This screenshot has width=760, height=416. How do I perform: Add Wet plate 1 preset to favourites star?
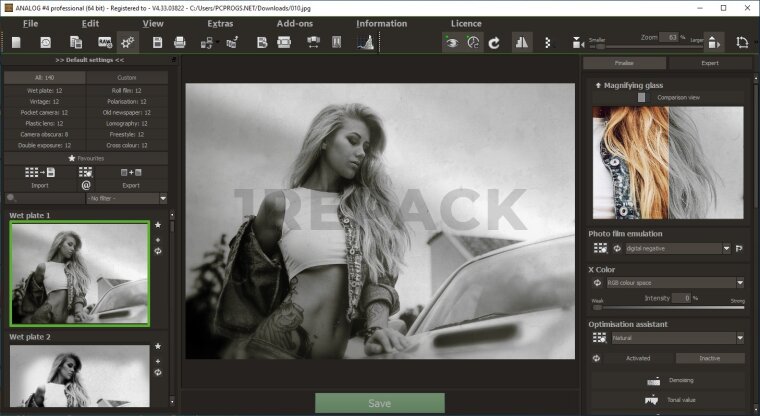[157, 225]
